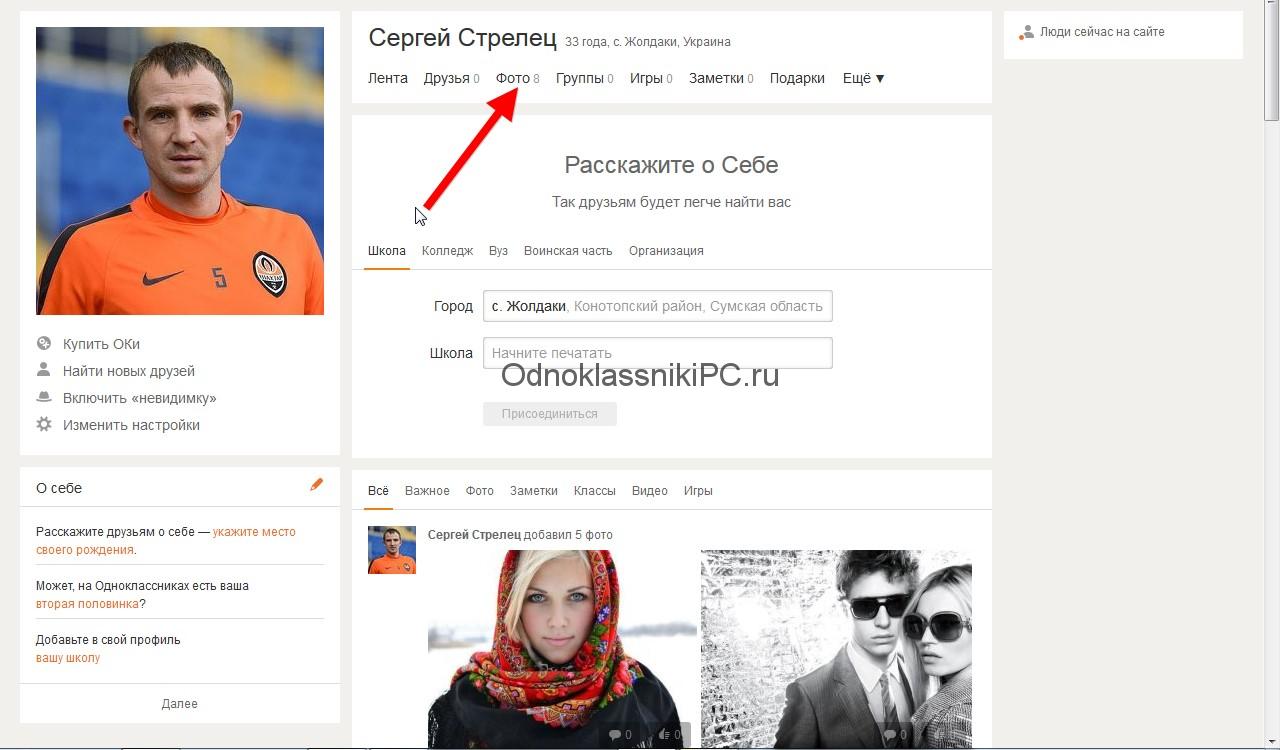Click the Сергей Стрелец name in the feed post
Image resolution: width=1280 pixels, height=750 pixels.
474,535
